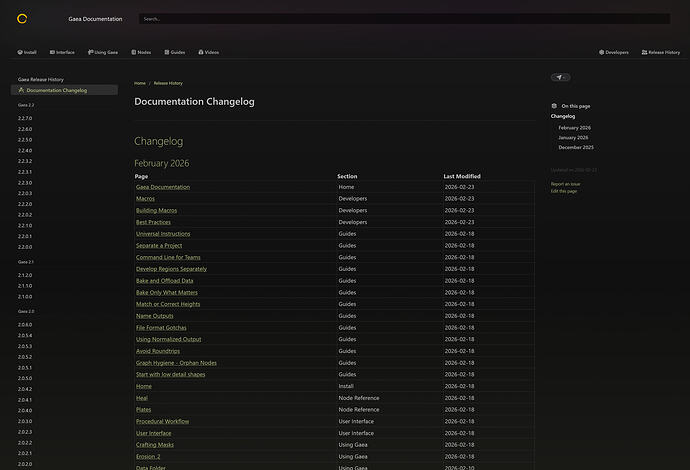Open release 2.1.2.0 in sidebar
This screenshot has height=470, width=690.
[x=25, y=275]
